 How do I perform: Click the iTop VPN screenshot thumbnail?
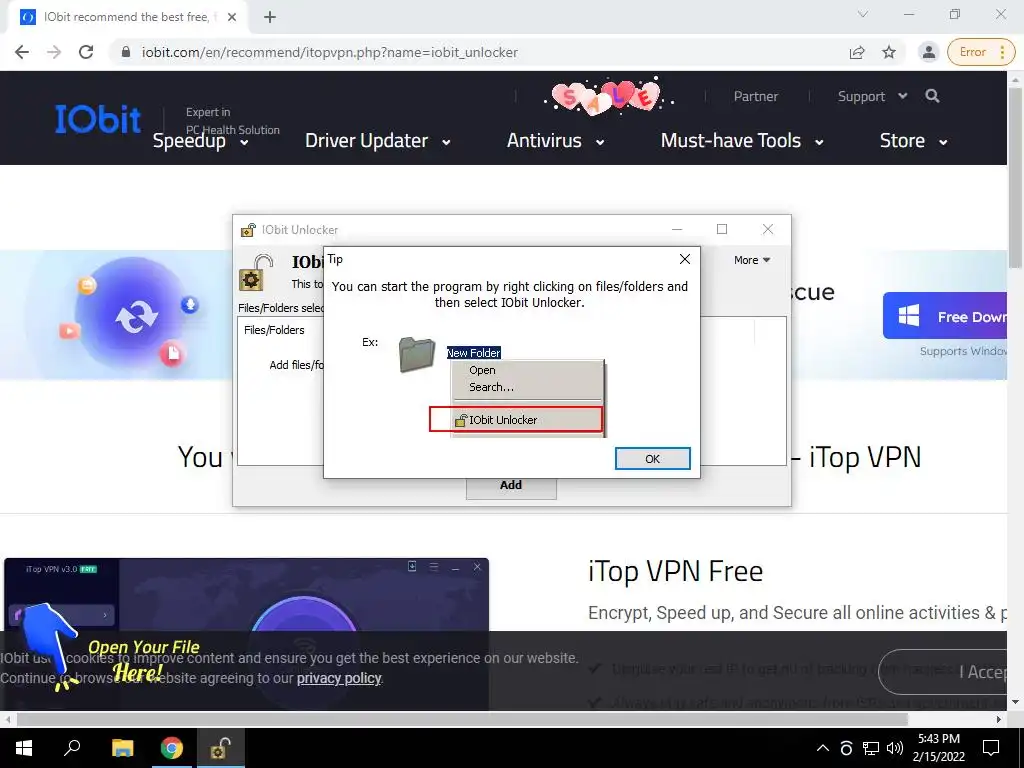tap(246, 633)
